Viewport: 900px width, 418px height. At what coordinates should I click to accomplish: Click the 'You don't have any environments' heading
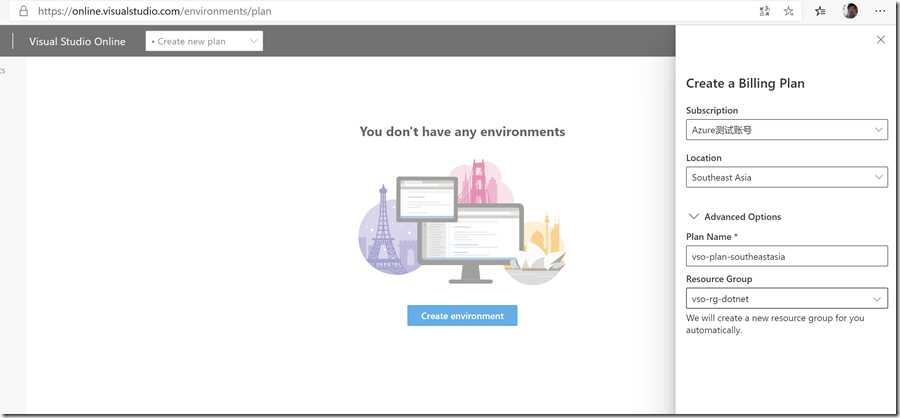(x=462, y=132)
